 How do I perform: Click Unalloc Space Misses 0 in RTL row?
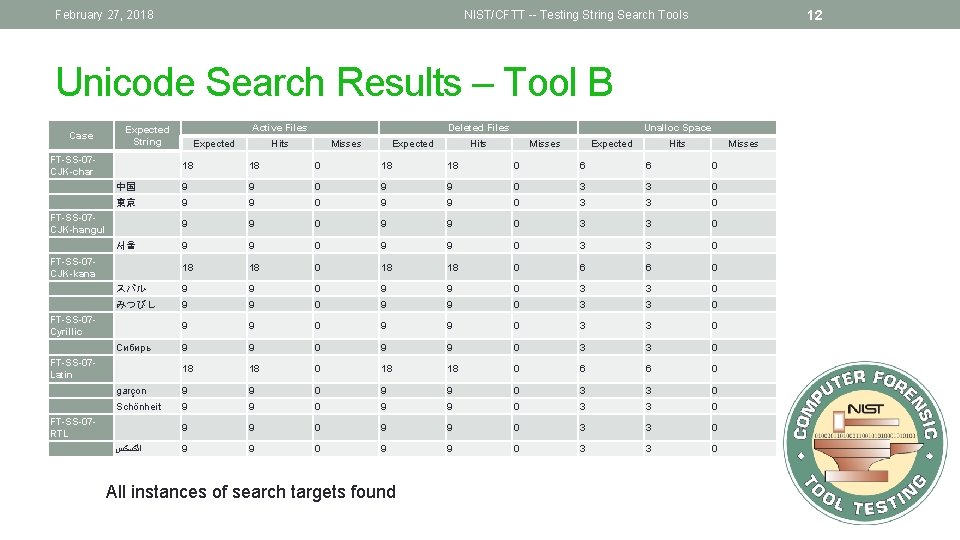click(x=714, y=449)
